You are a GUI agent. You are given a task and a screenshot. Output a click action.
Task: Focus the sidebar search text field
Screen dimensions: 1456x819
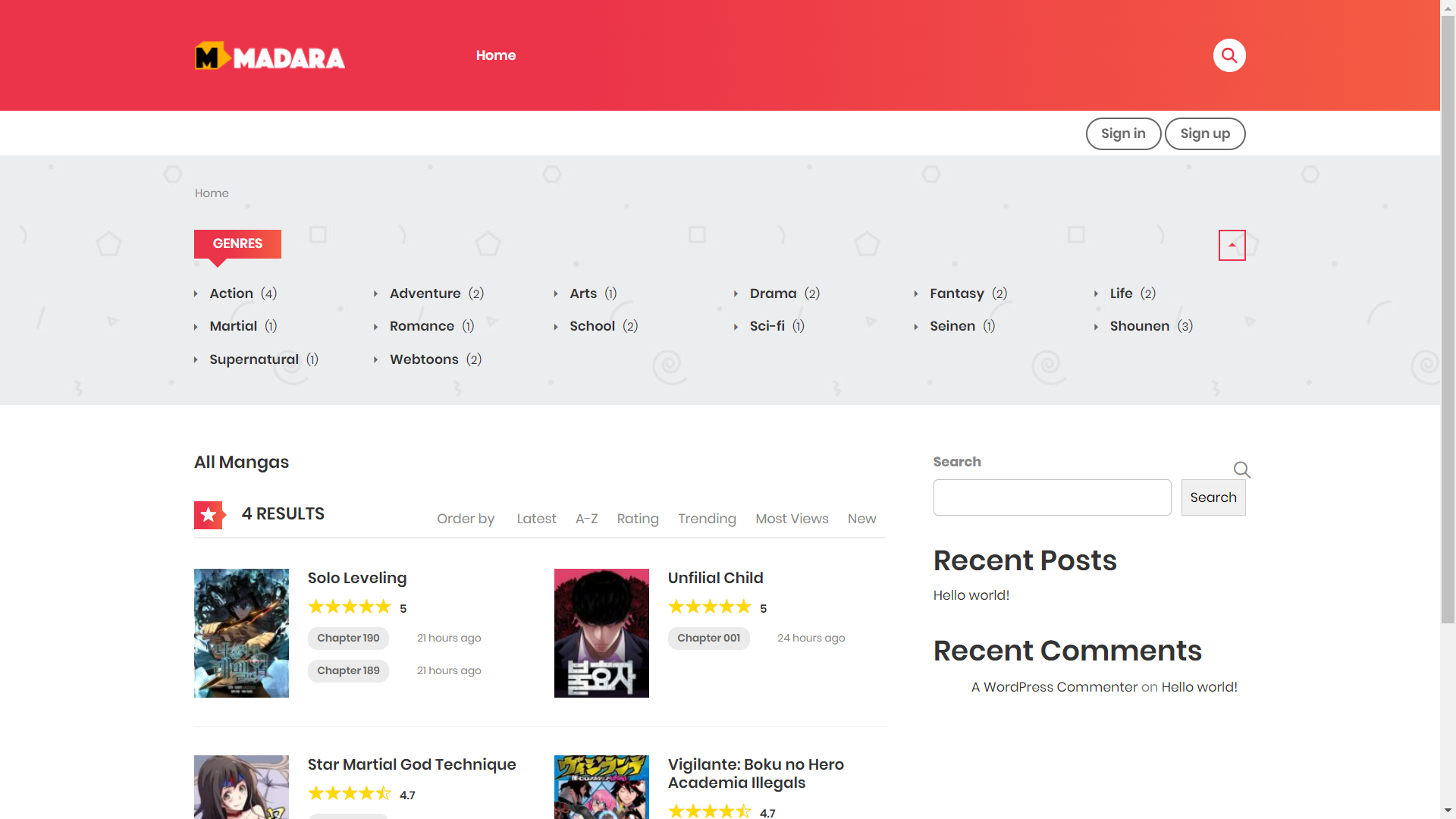click(1052, 497)
